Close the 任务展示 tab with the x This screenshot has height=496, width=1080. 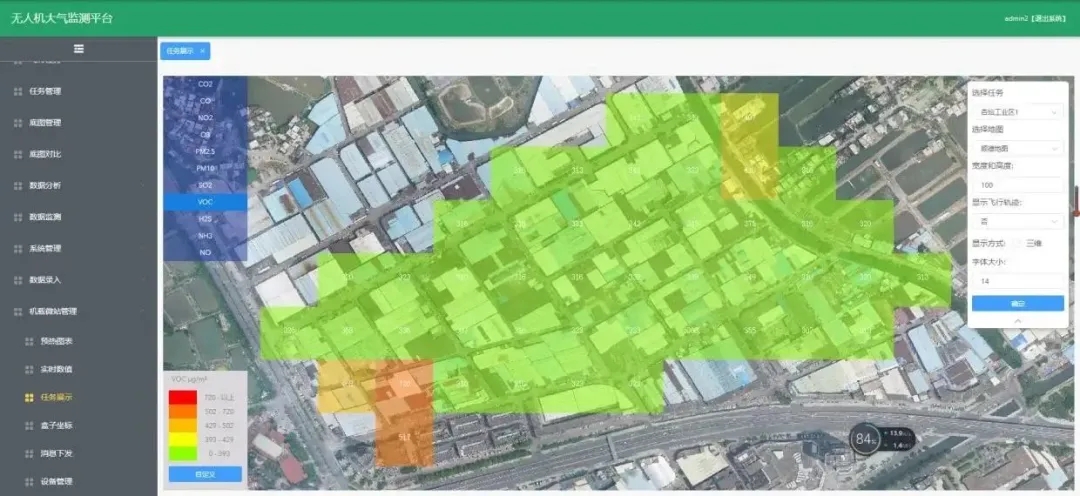click(x=202, y=51)
